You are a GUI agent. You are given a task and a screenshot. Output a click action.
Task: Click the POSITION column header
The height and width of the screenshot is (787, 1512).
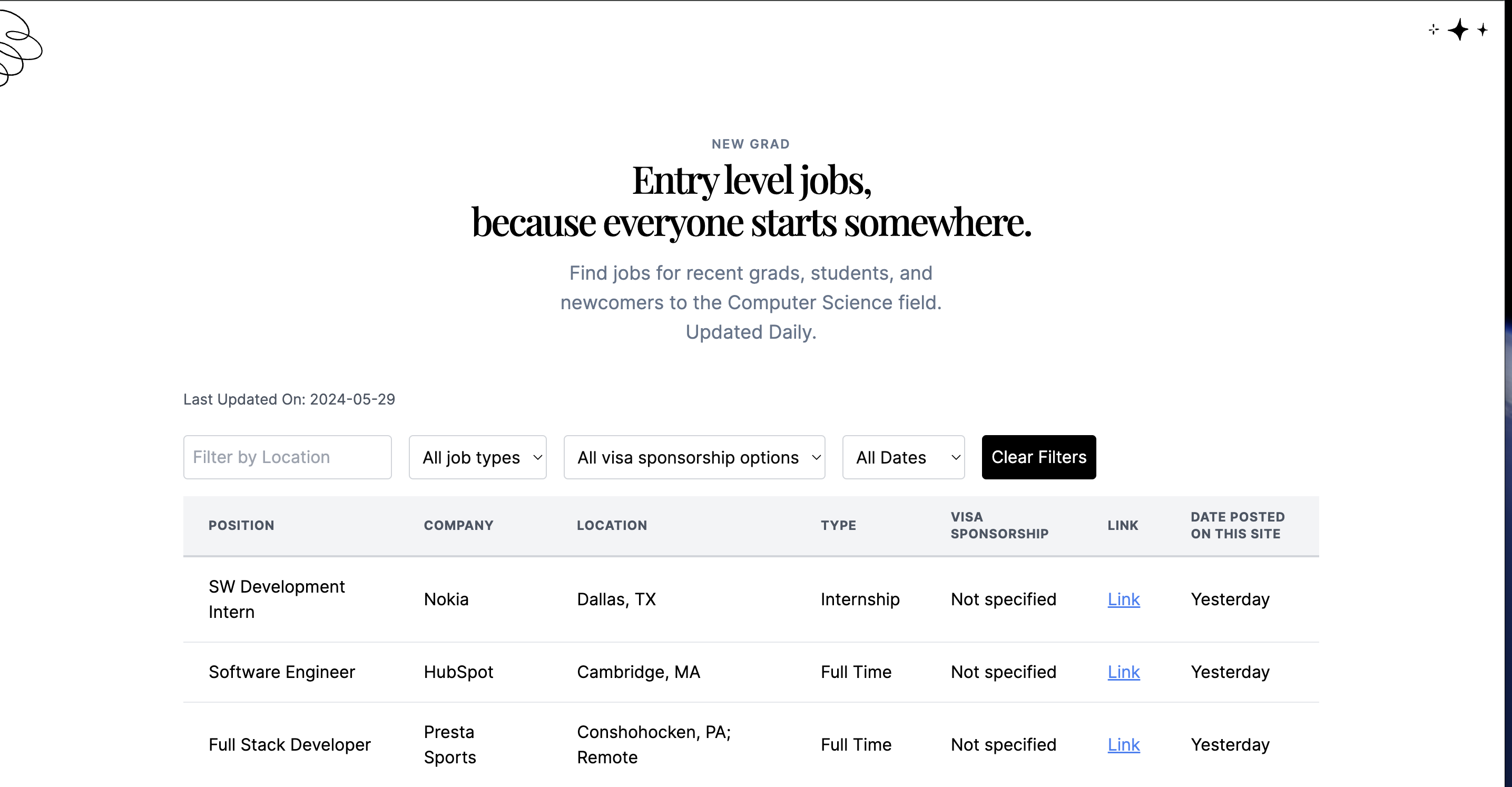(241, 525)
